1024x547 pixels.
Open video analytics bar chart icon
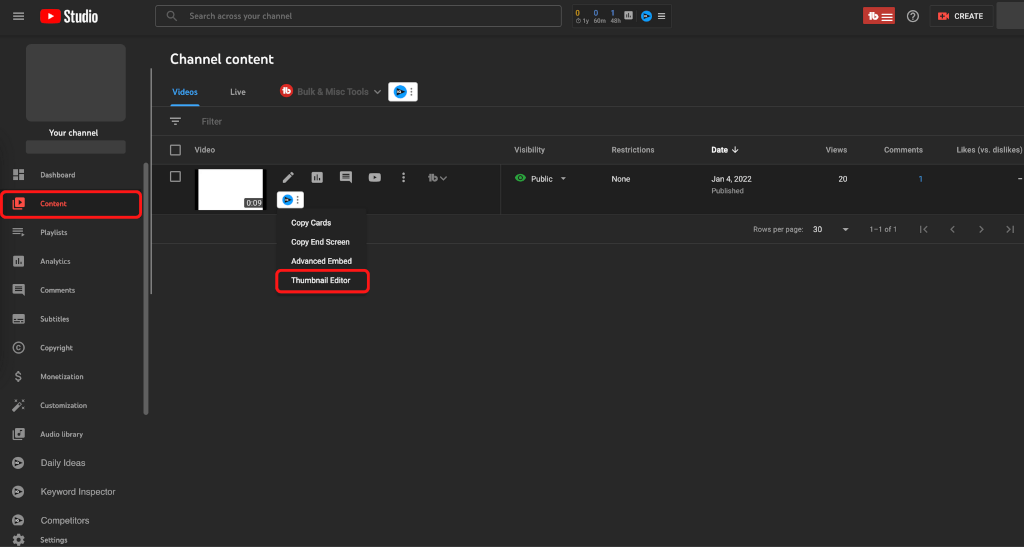tap(317, 178)
